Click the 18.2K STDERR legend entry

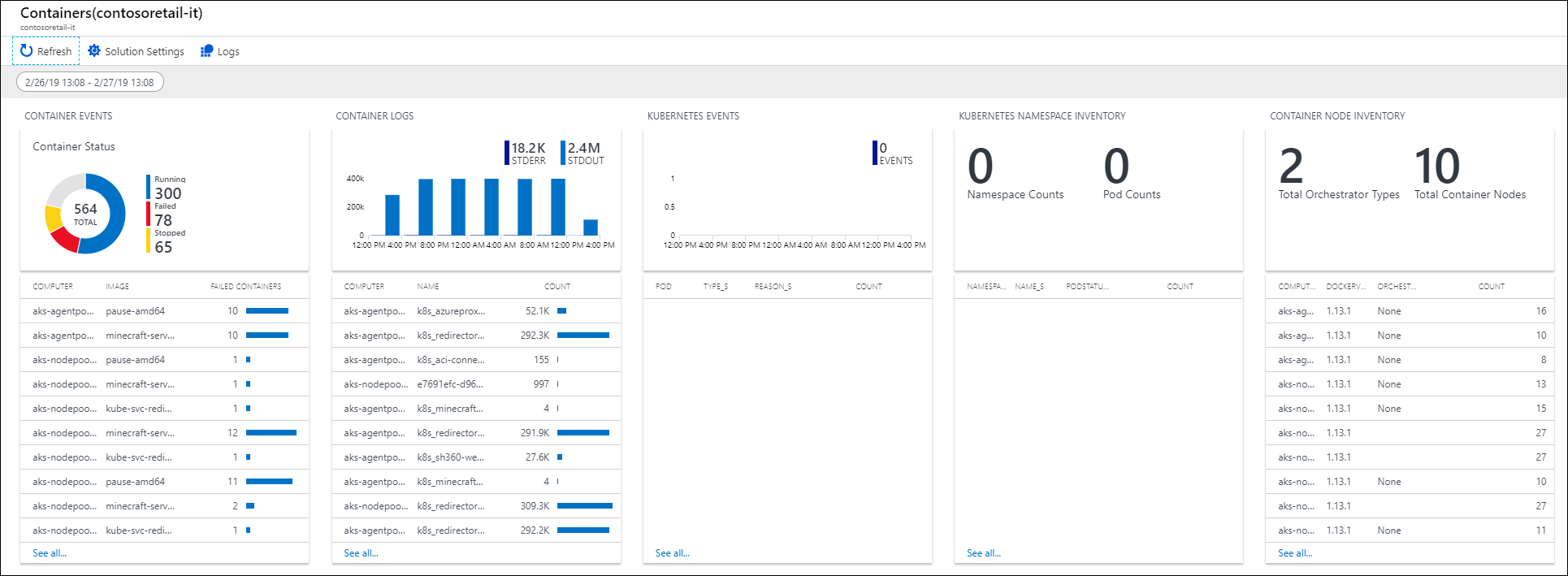(526, 153)
